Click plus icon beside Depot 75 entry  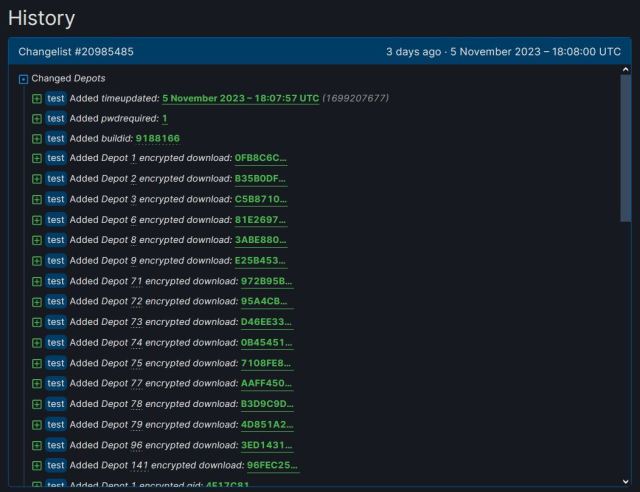coord(37,363)
